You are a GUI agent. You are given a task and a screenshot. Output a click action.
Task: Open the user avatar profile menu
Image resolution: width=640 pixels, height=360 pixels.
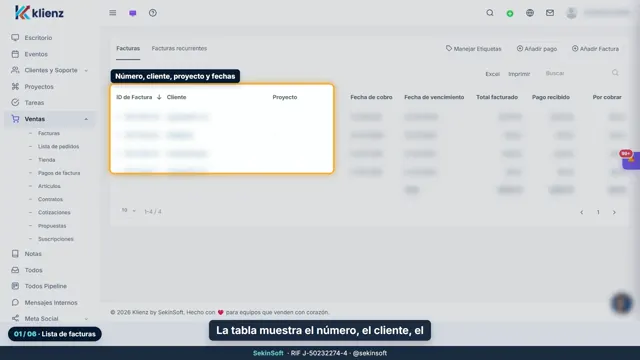click(x=571, y=13)
